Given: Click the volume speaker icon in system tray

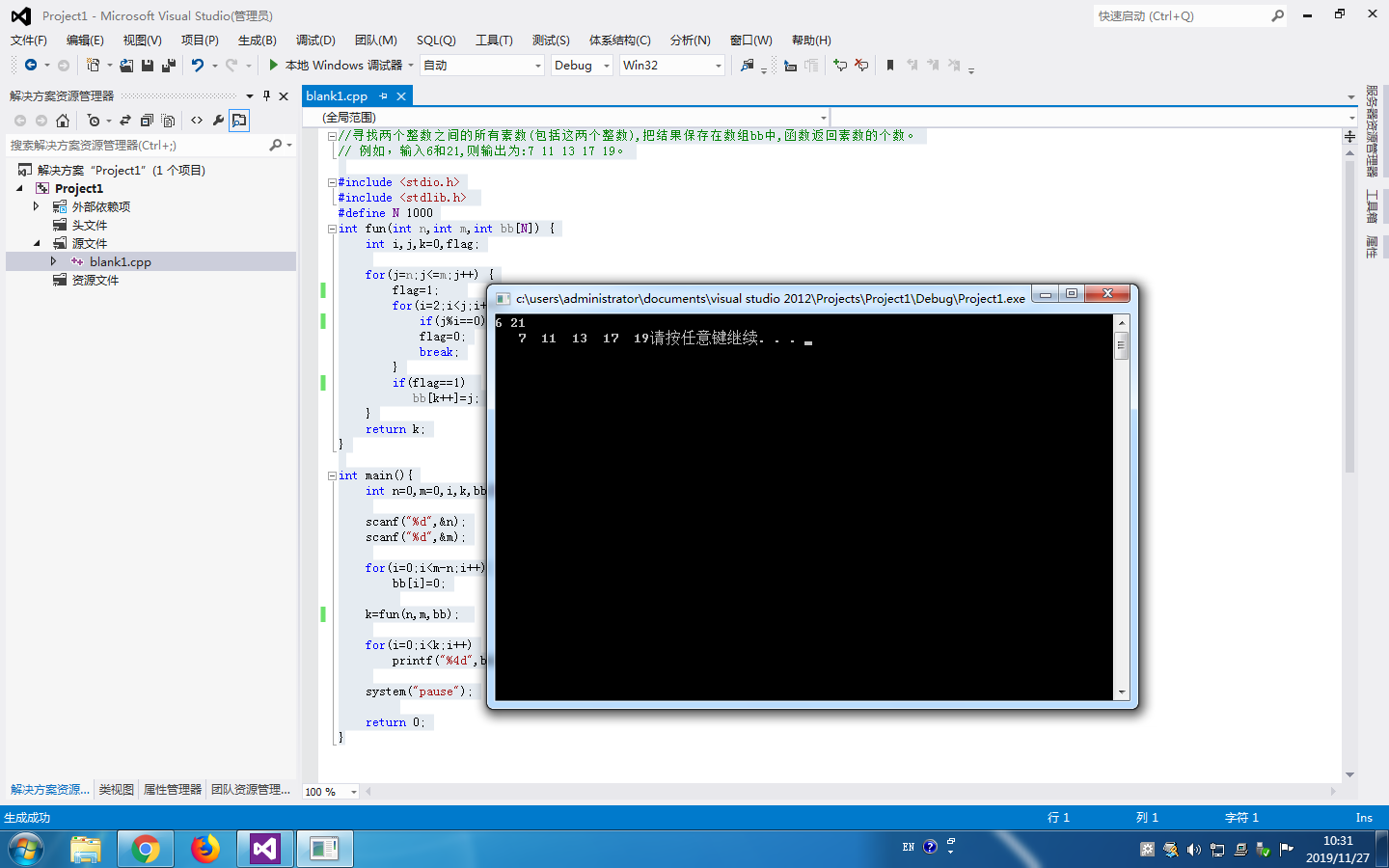Looking at the screenshot, I should click(1194, 850).
